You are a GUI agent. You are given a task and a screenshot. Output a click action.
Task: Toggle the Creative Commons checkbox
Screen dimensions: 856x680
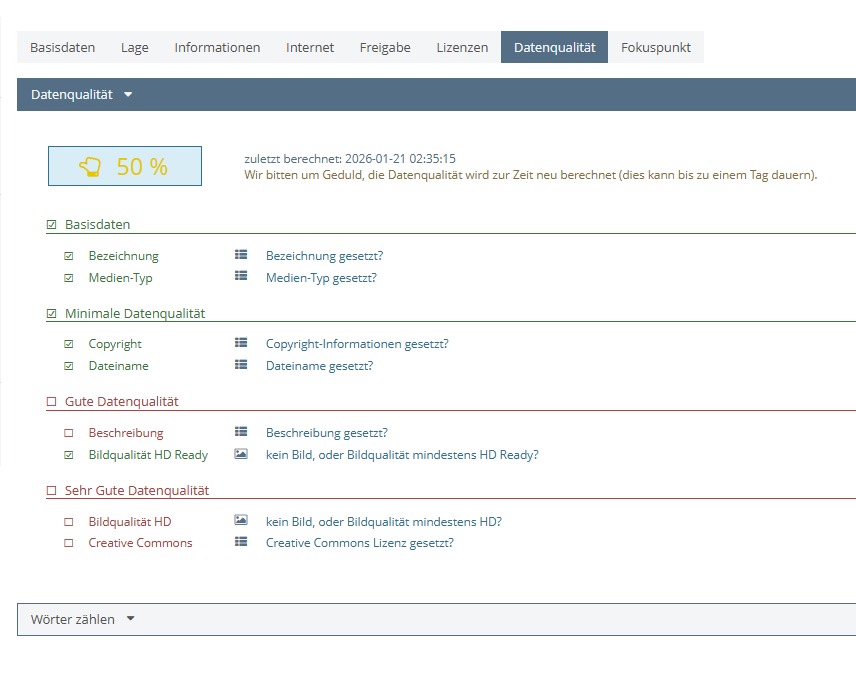69,543
